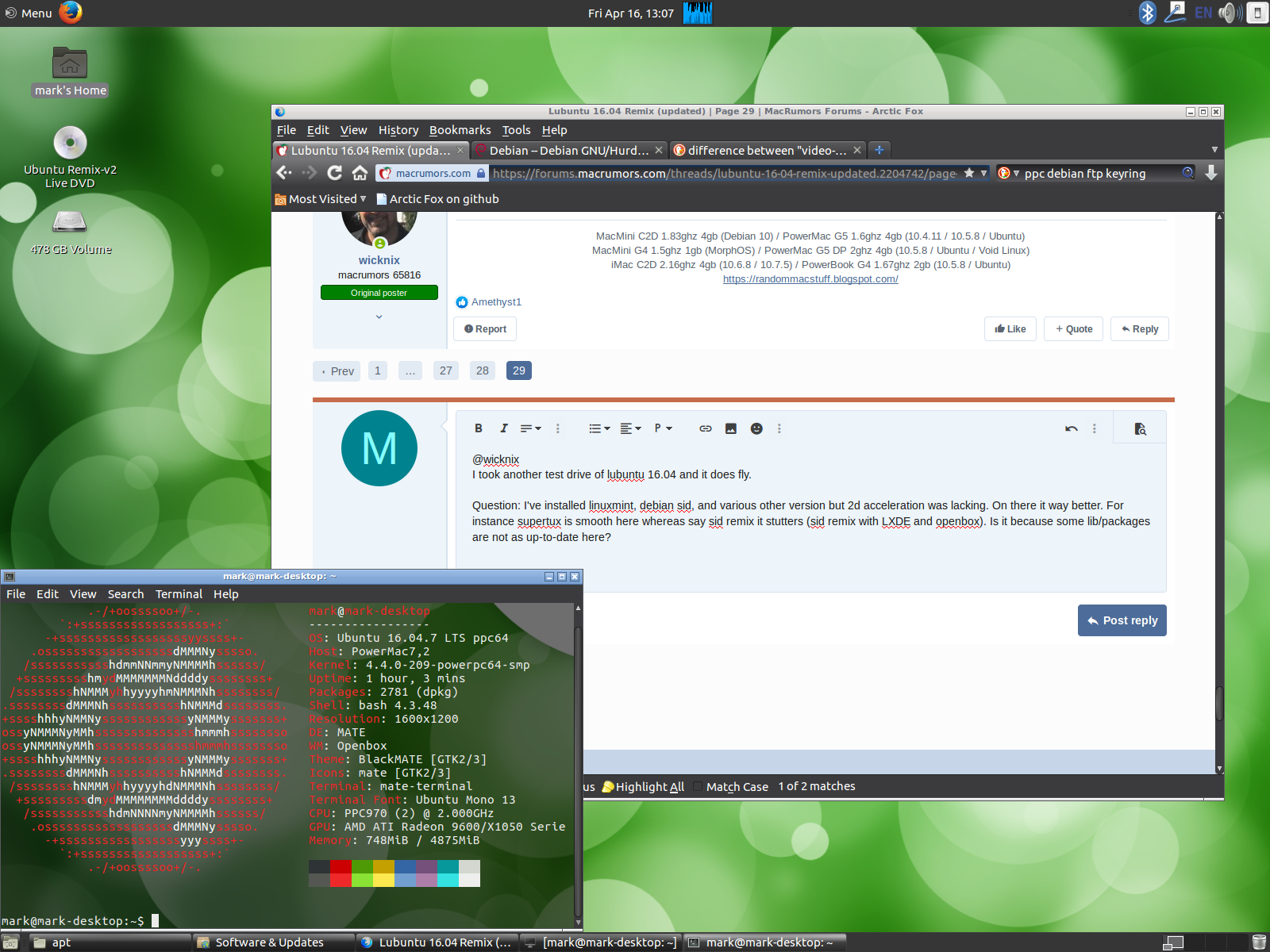This screenshot has height=952, width=1270.
Task: Go to the browser home page
Action: click(x=360, y=173)
